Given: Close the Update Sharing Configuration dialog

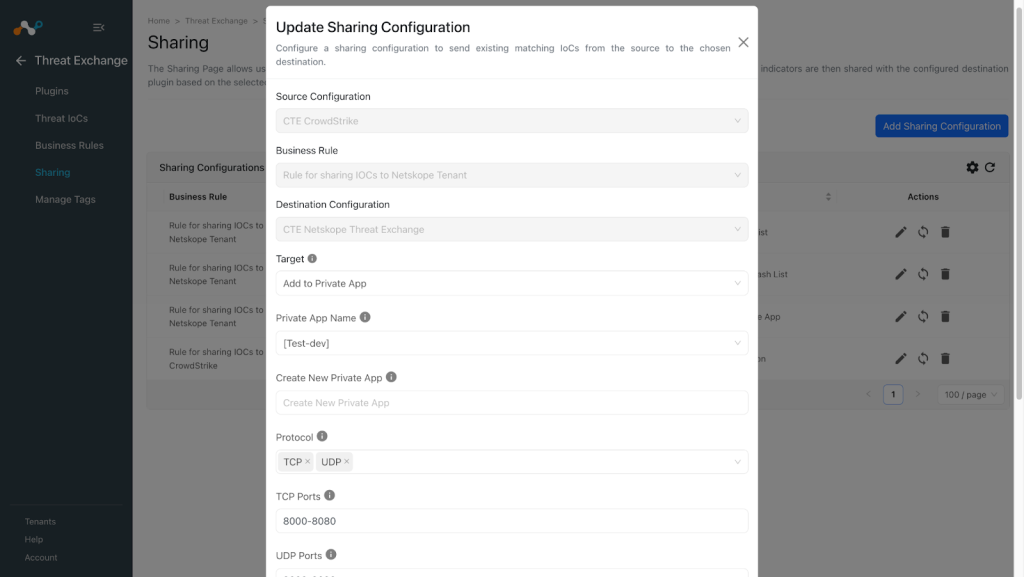Looking at the screenshot, I should [x=743, y=42].
